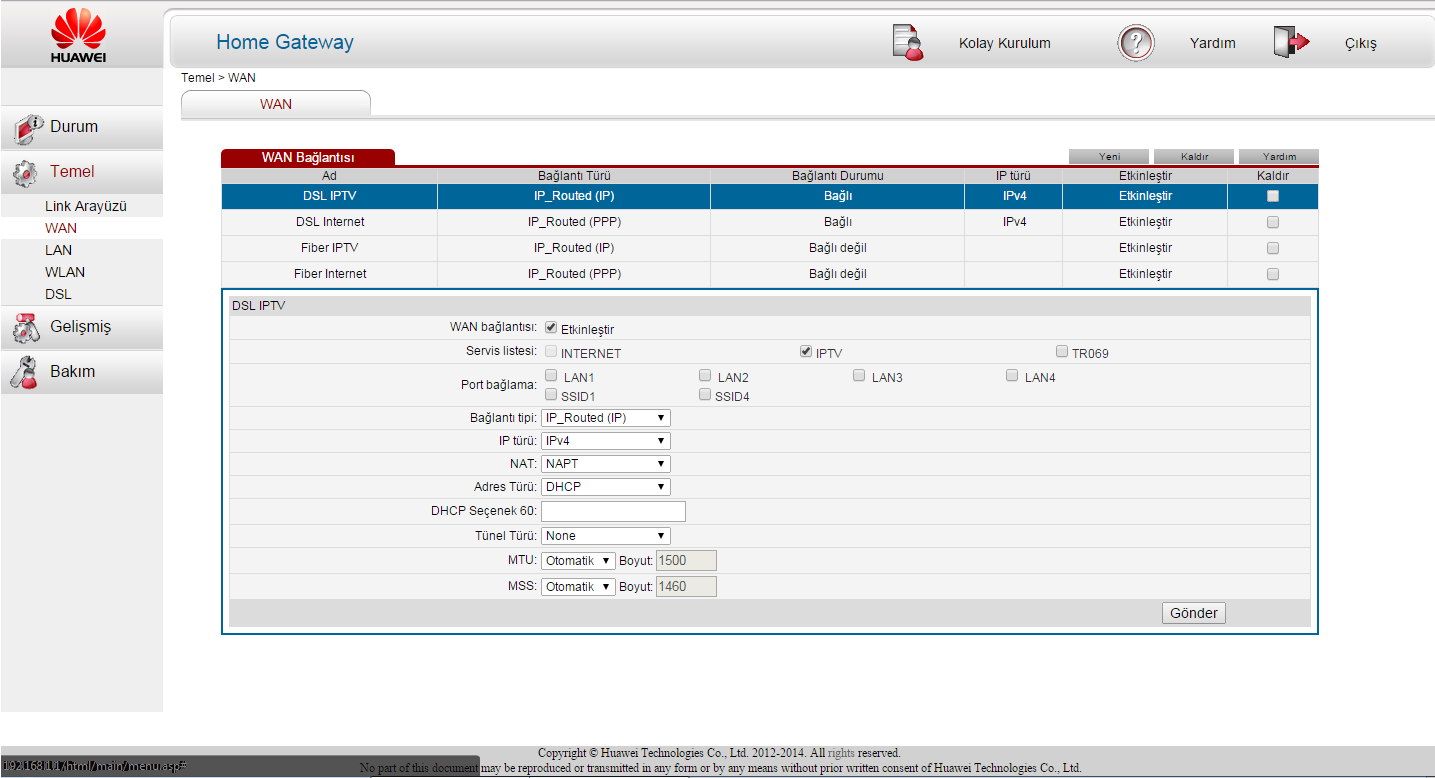1435x778 pixels.
Task: Enable LAN2 port binding
Action: pyautogui.click(x=705, y=375)
